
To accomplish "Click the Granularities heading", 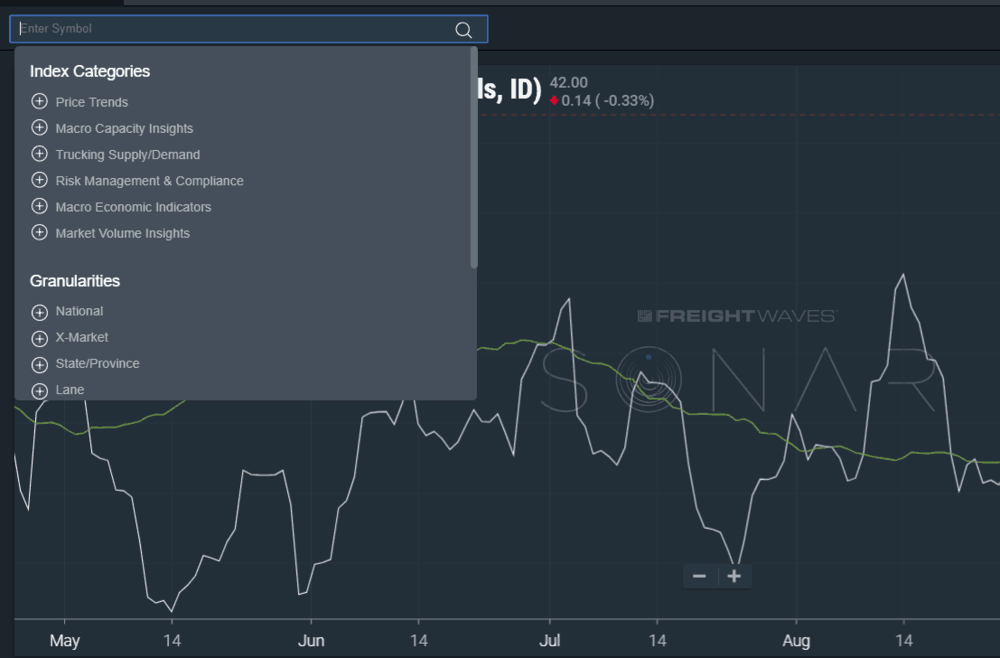I will [x=75, y=281].
